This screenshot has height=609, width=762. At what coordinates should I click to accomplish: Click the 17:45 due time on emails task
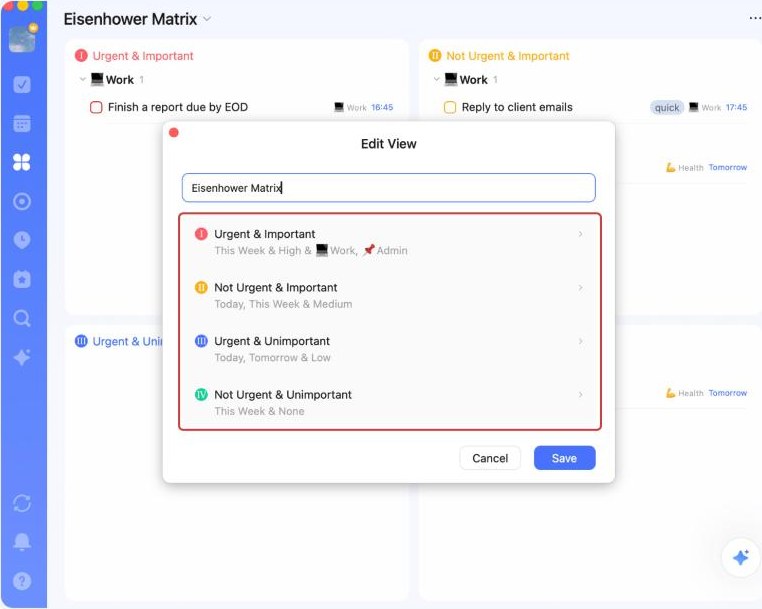[x=736, y=107]
